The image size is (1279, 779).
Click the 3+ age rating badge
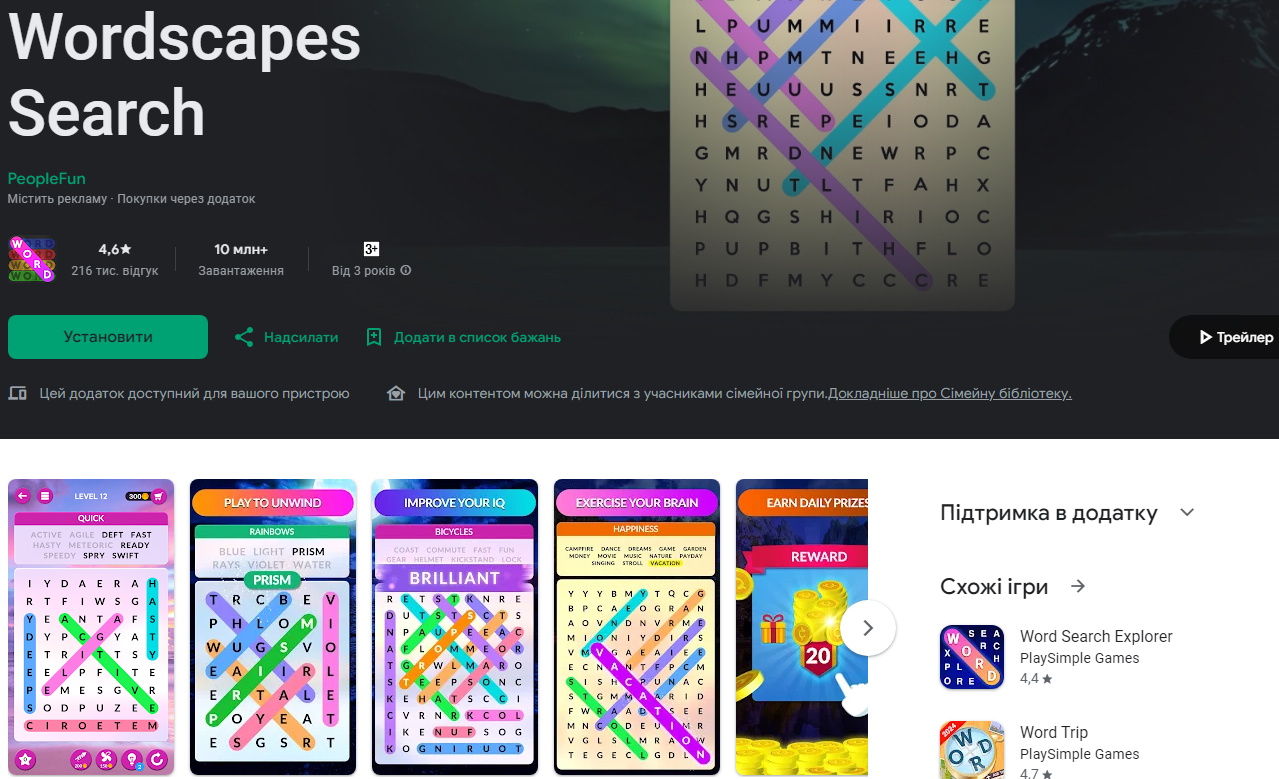pos(371,249)
